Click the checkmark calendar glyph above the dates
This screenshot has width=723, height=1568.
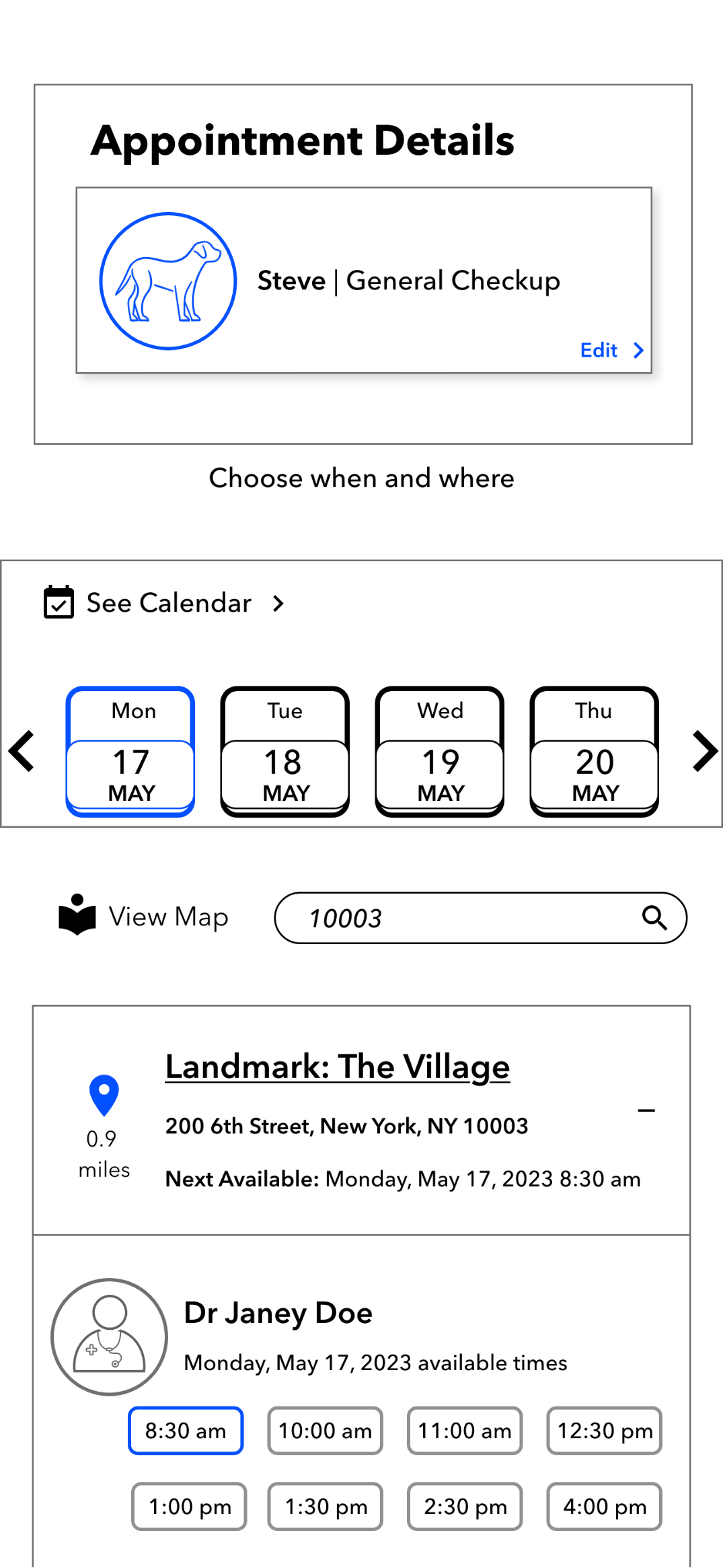[59, 603]
